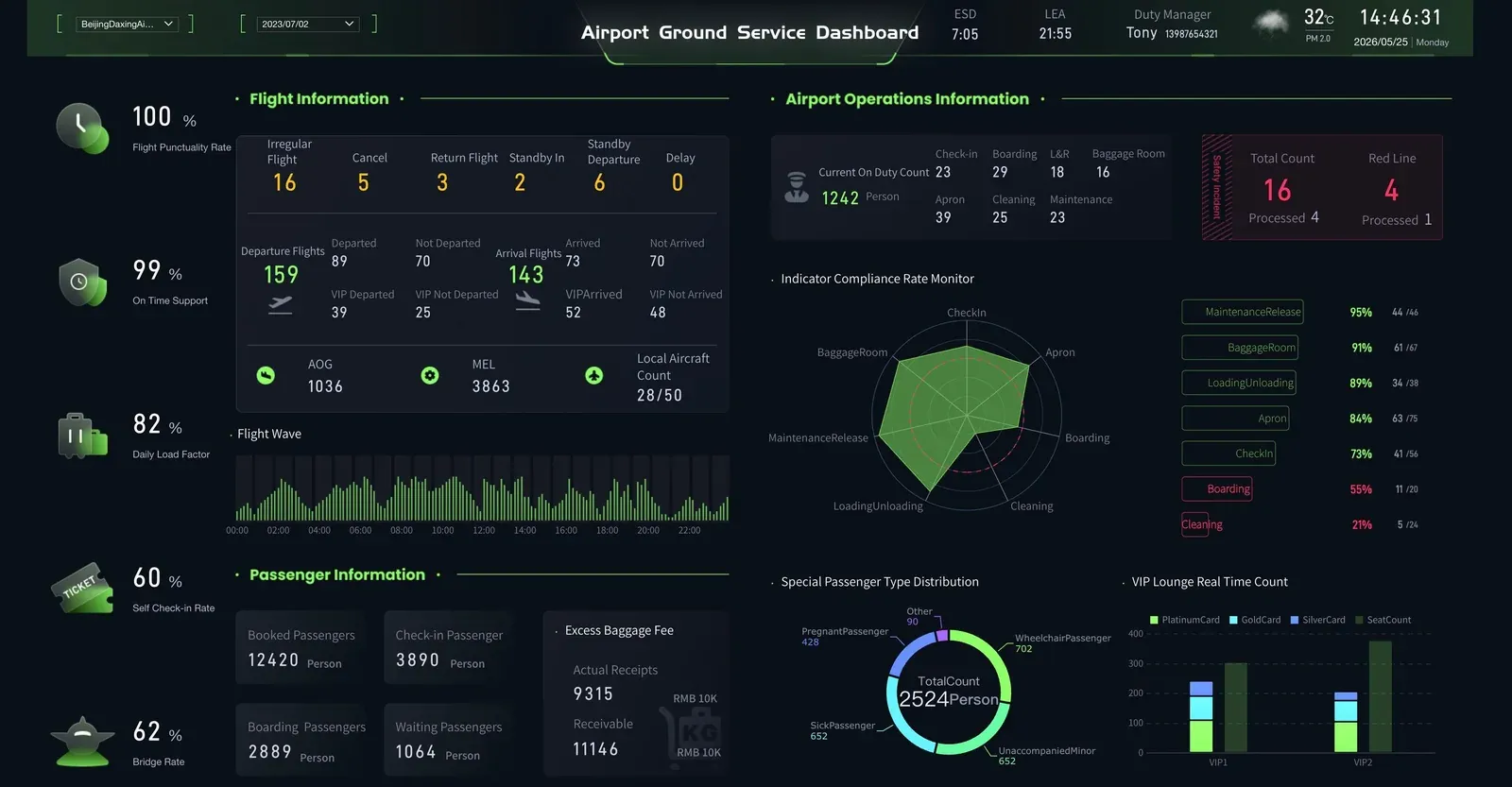This screenshot has width=1512, height=787.
Task: Click the AOG green circle icon
Action: pos(266,375)
